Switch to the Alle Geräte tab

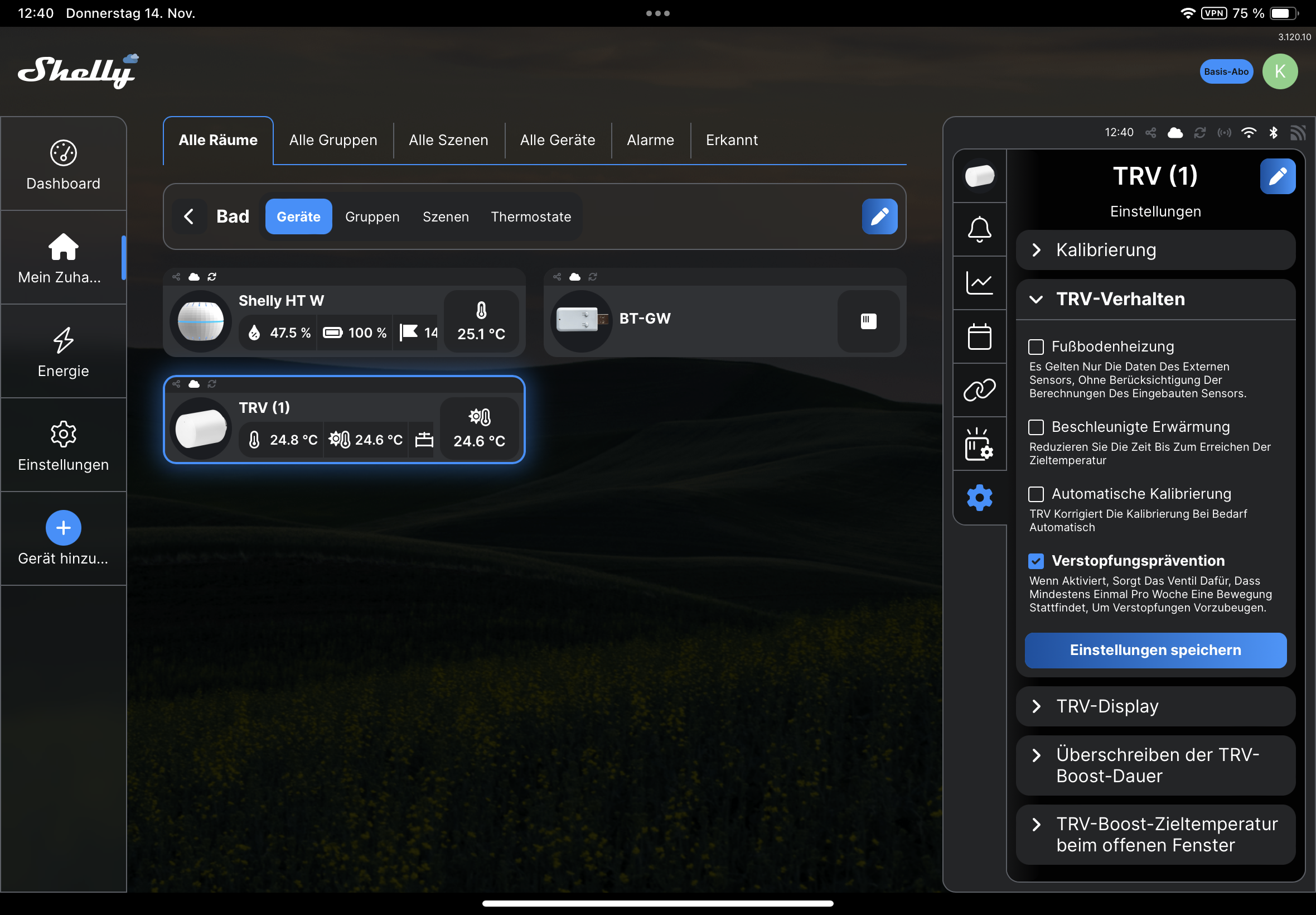[x=557, y=141]
